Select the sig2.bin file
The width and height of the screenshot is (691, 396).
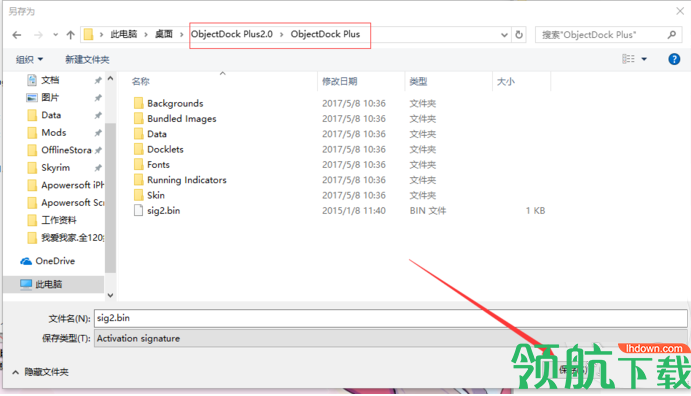click(x=163, y=211)
